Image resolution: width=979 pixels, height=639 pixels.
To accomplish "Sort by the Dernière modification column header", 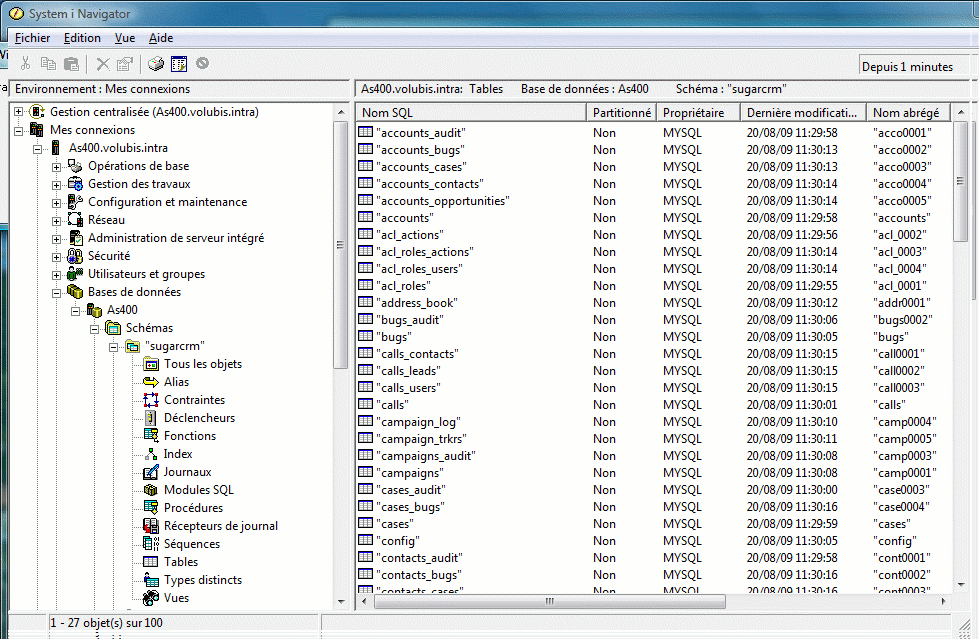I will (x=804, y=112).
